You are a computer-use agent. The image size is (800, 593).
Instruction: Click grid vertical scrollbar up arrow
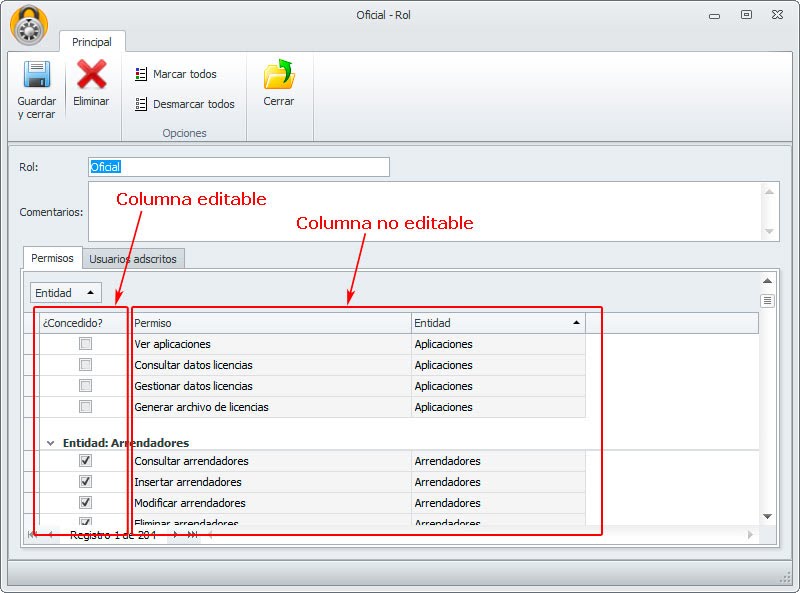pos(767,281)
